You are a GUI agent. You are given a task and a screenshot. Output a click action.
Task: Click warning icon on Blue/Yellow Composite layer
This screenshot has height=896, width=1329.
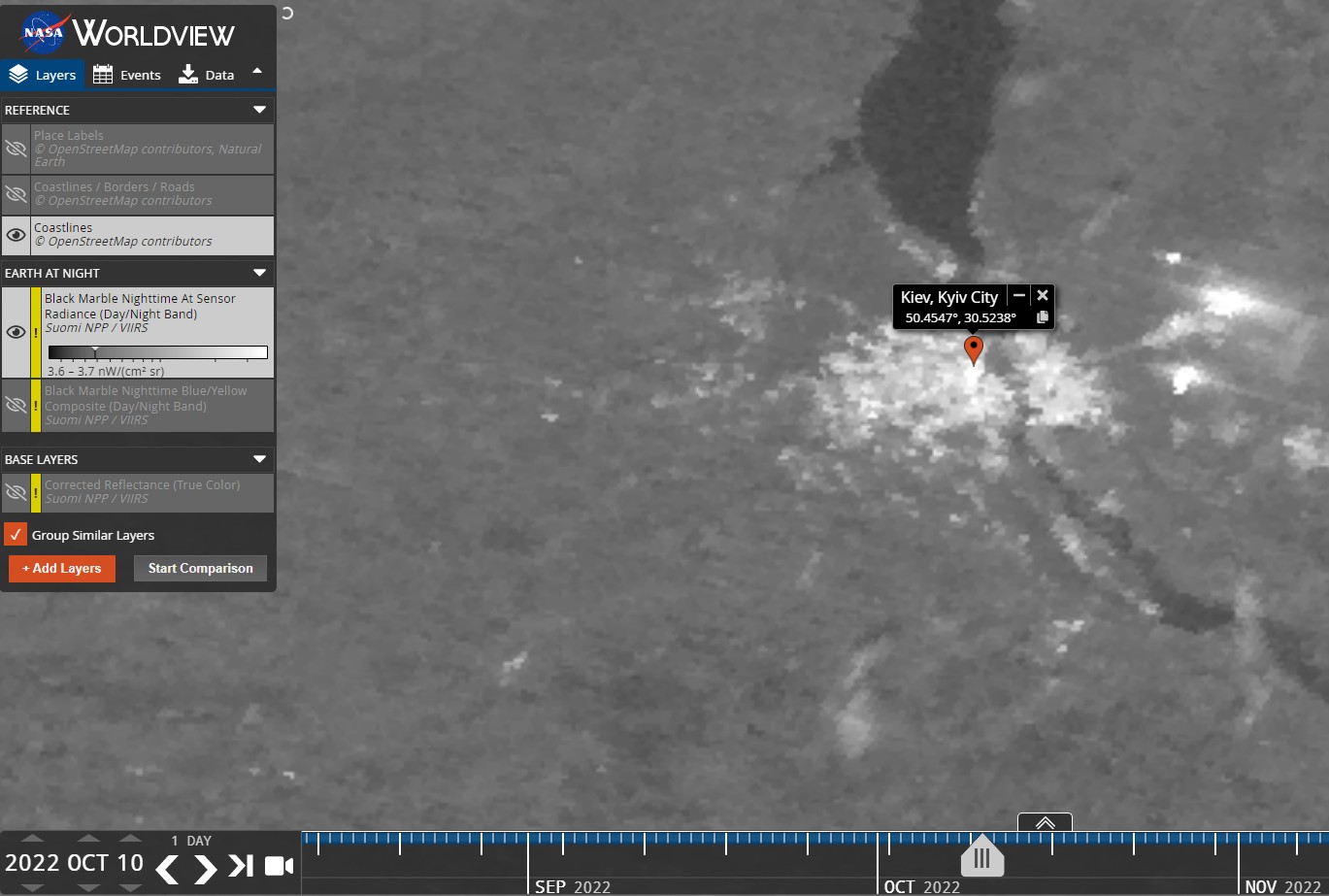coord(36,406)
